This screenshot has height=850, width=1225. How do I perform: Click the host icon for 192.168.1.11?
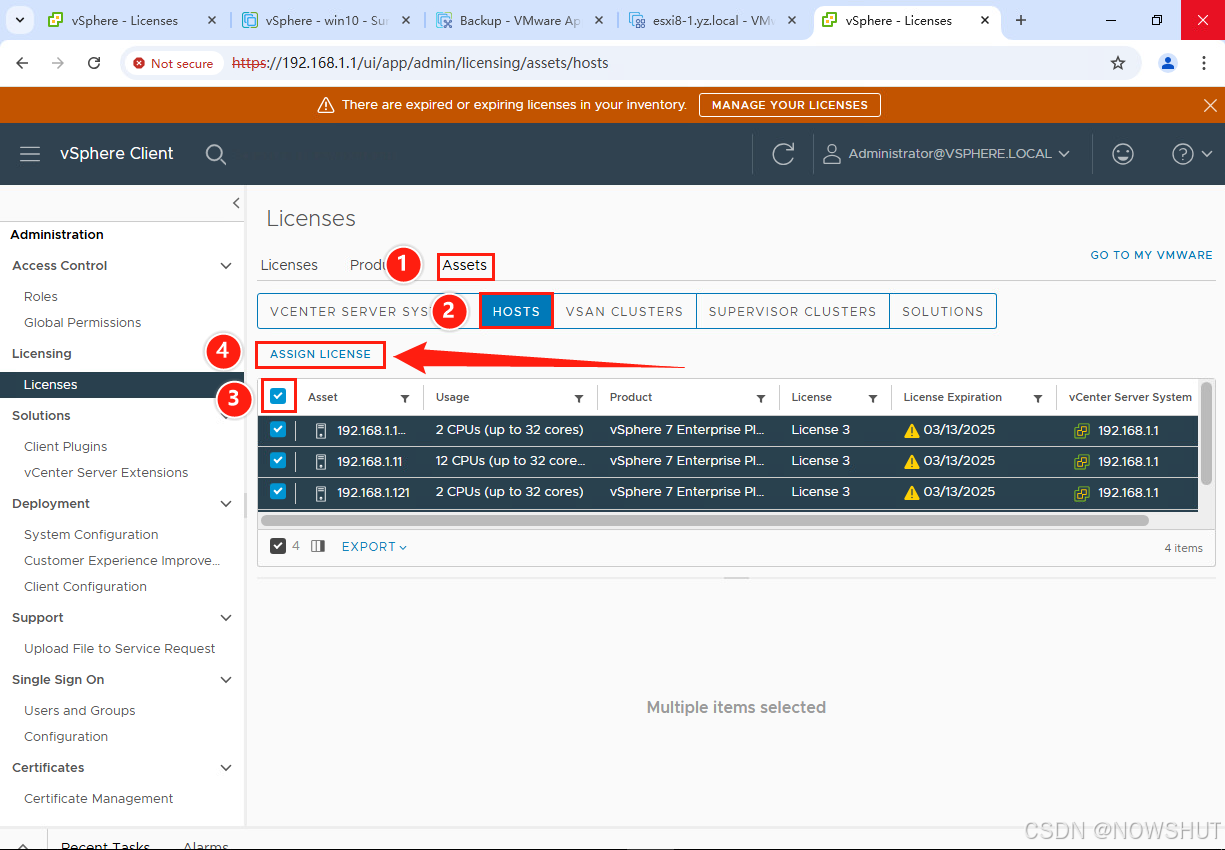pos(321,462)
